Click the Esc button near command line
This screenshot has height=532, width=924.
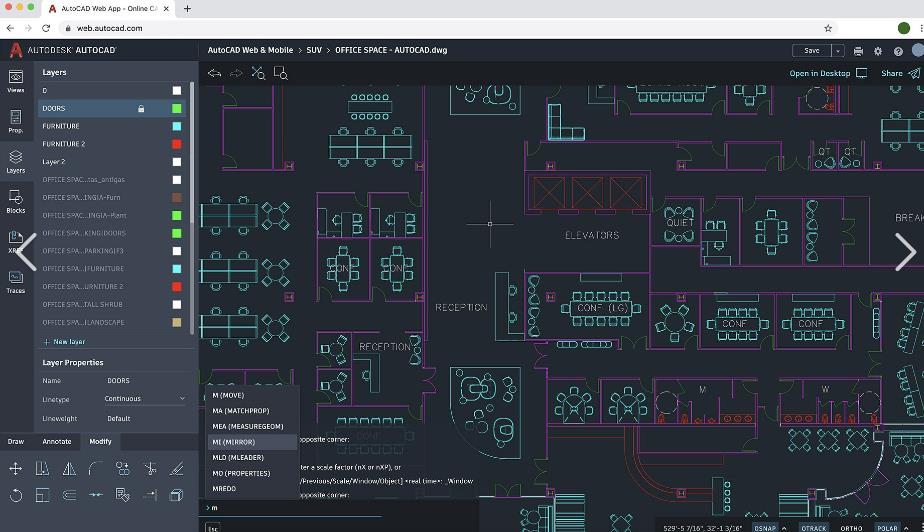pos(213,528)
